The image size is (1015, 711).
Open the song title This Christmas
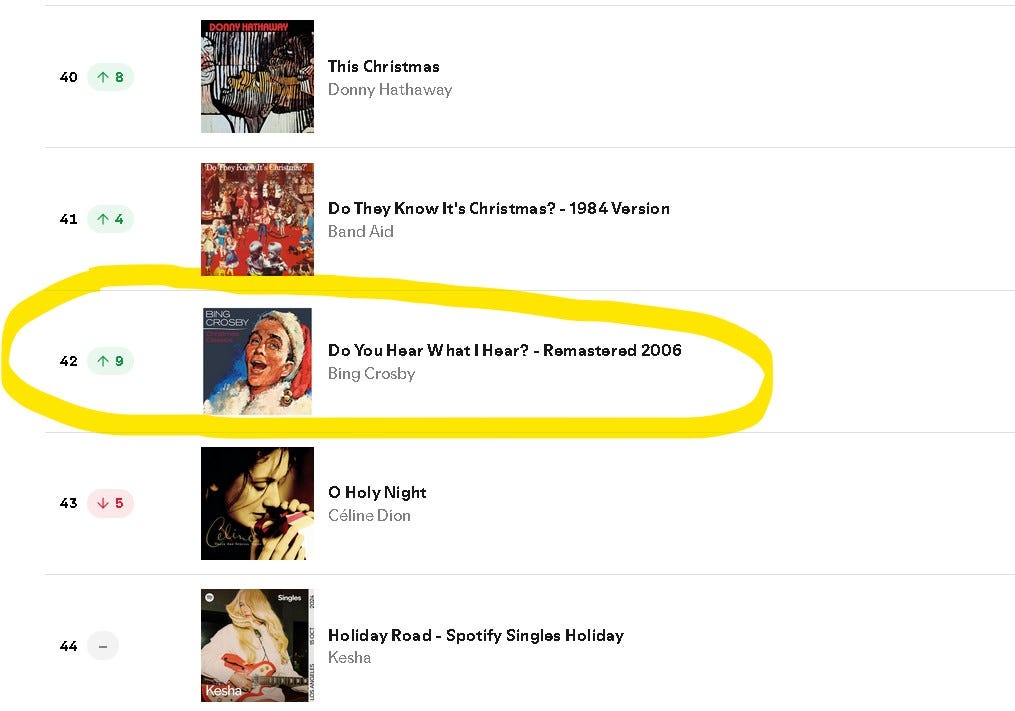pyautogui.click(x=384, y=66)
